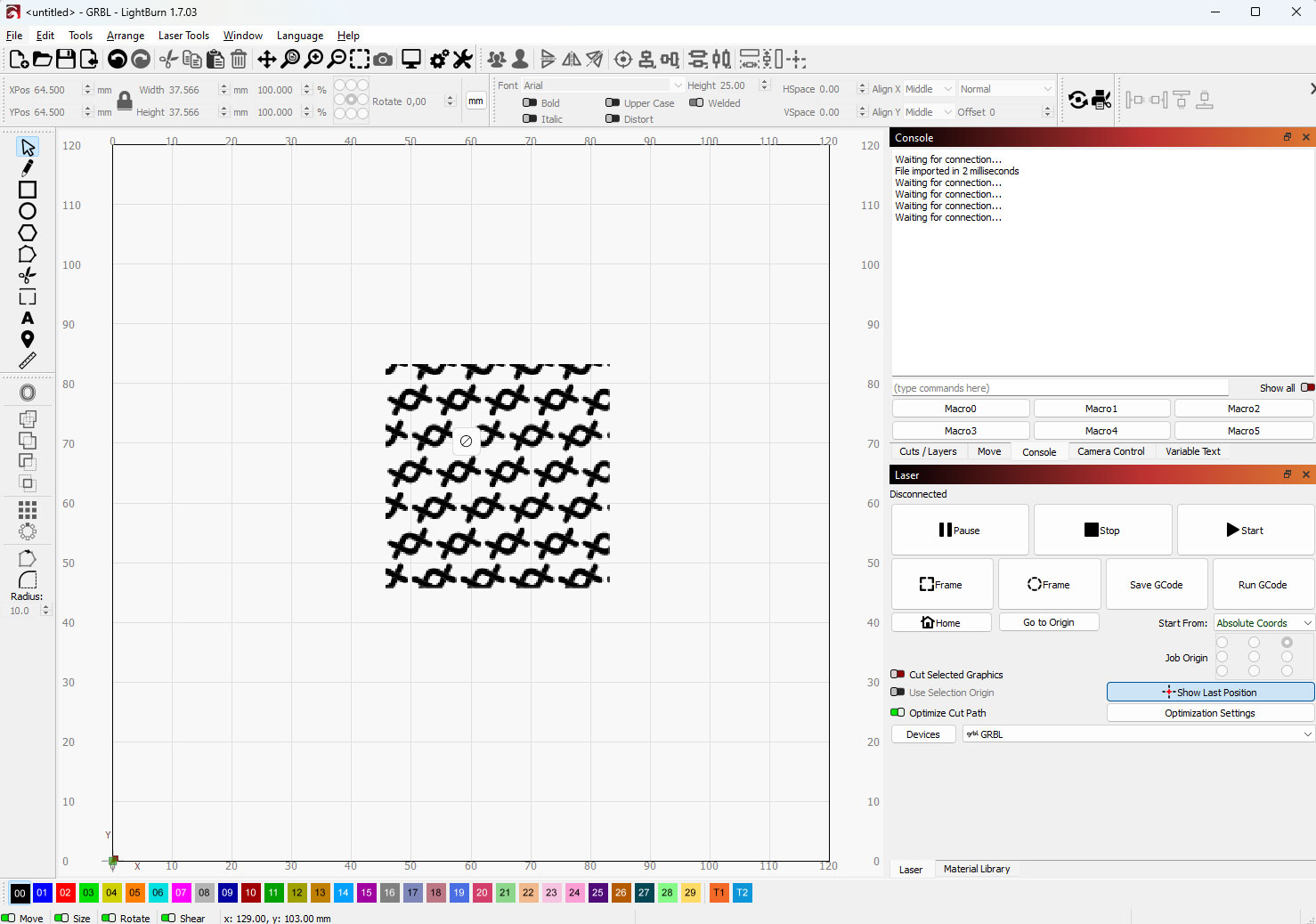Toggle Show all in Console
The height and width of the screenshot is (924, 1316).
pyautogui.click(x=1307, y=388)
